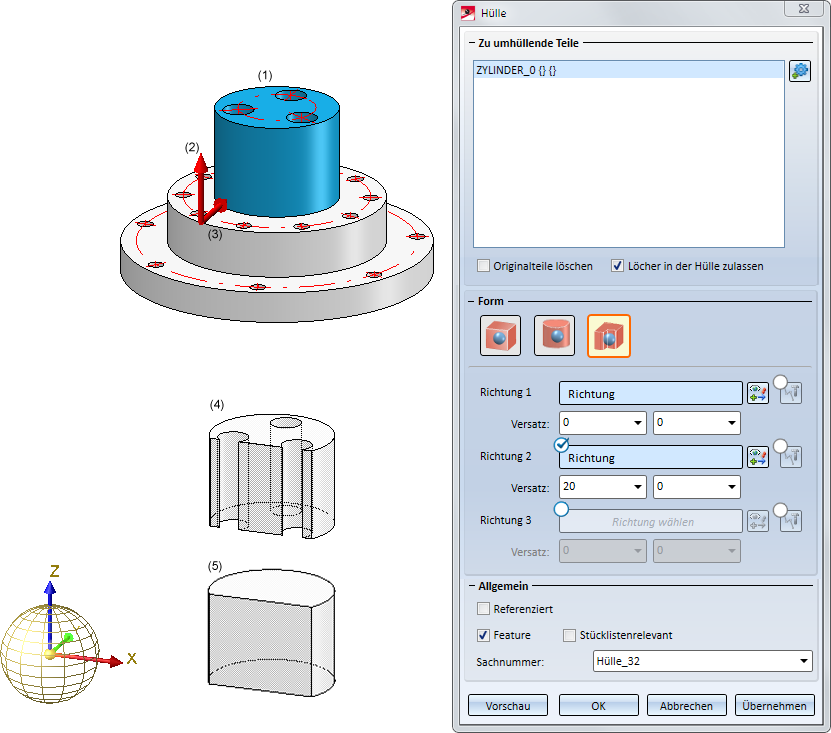This screenshot has width=831, height=733.
Task: Select the extruded contour envelope form icon
Action: point(609,336)
